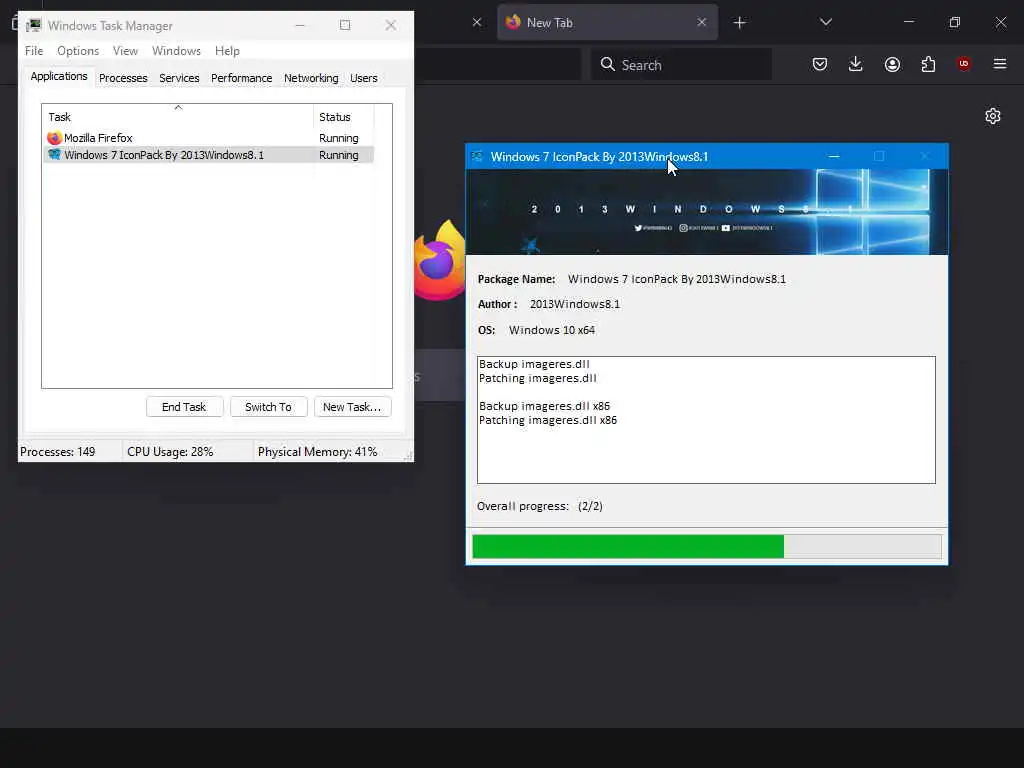
Task: Expand the list all tabs chevron
Action: pyautogui.click(x=825, y=22)
